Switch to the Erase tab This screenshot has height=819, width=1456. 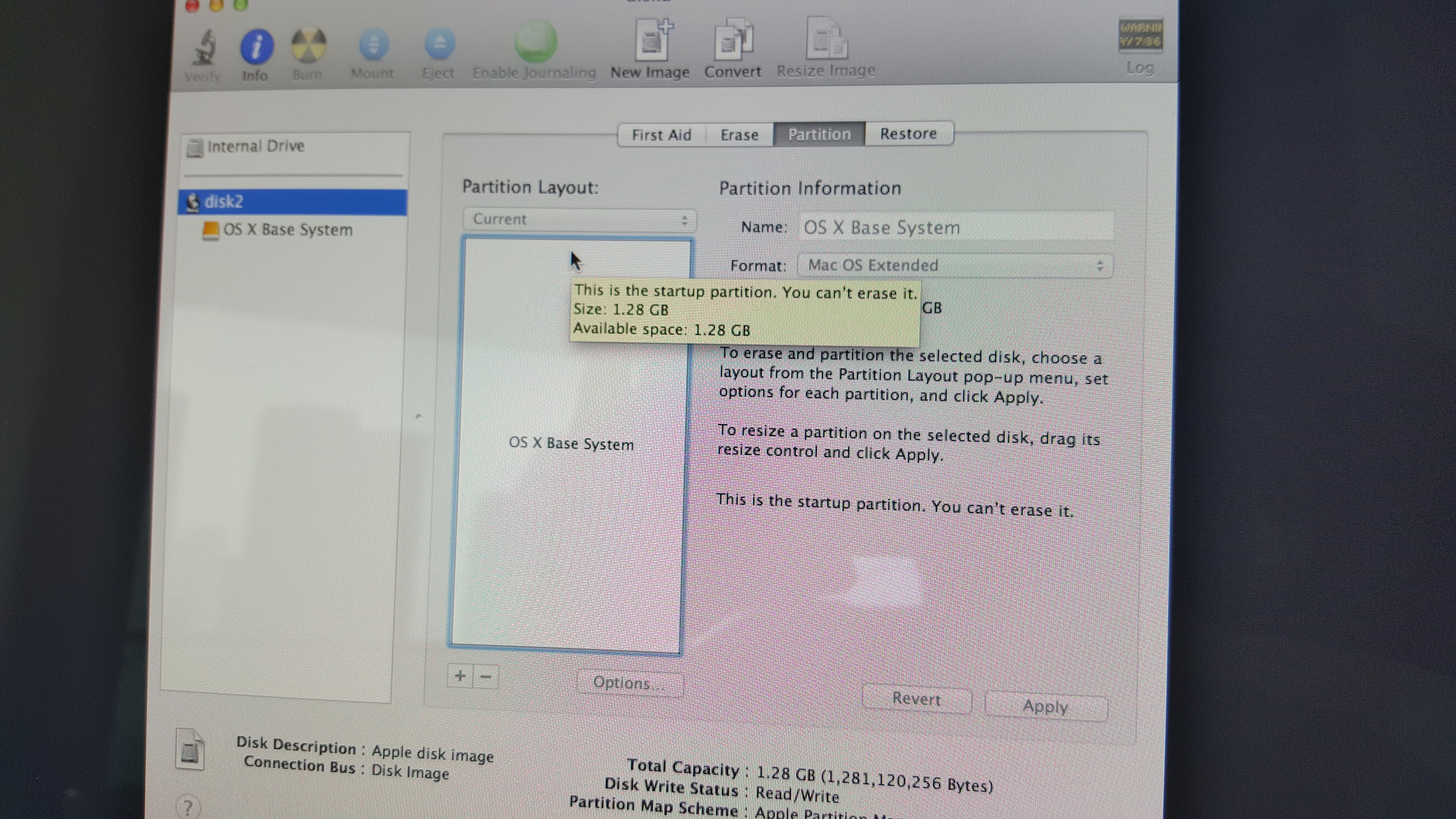point(740,135)
